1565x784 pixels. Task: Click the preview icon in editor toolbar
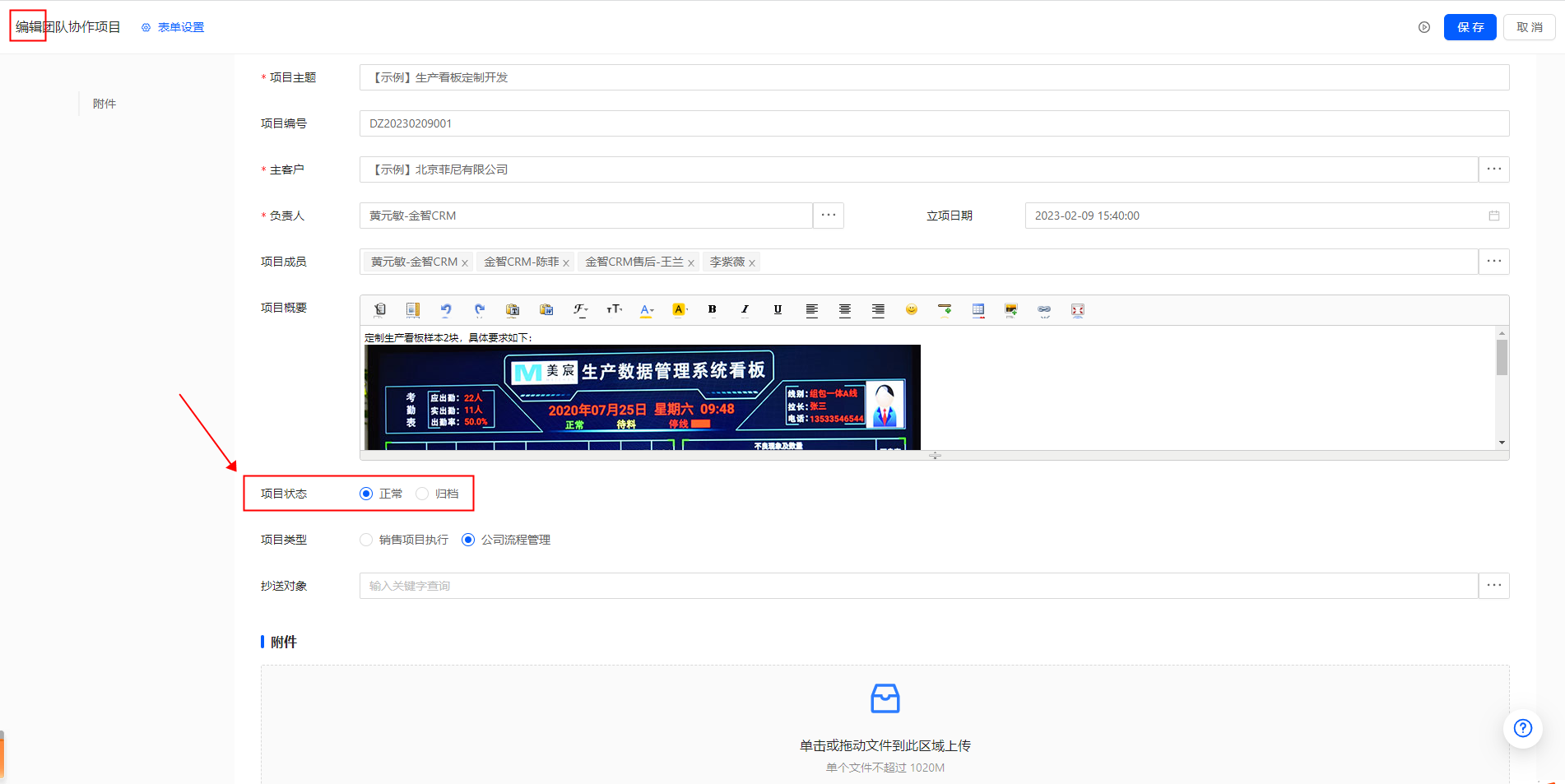[413, 310]
